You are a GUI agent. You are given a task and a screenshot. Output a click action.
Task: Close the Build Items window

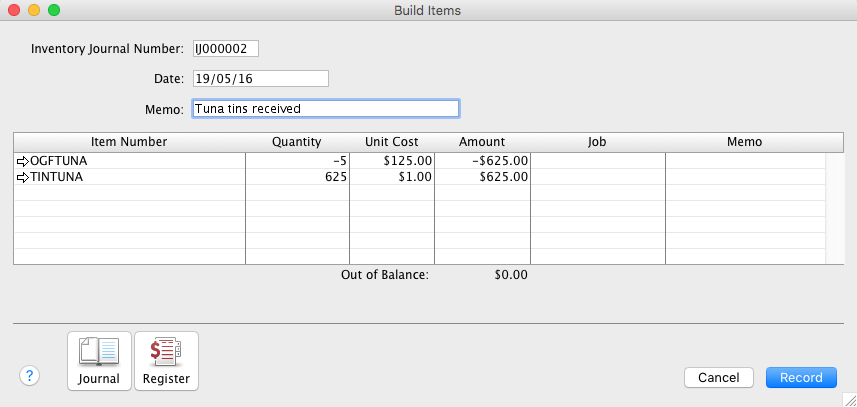pyautogui.click(x=14, y=10)
